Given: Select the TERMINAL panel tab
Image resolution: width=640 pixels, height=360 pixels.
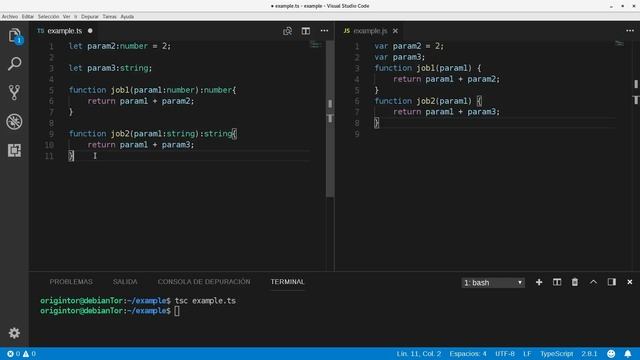Looking at the screenshot, I should coord(287,282).
